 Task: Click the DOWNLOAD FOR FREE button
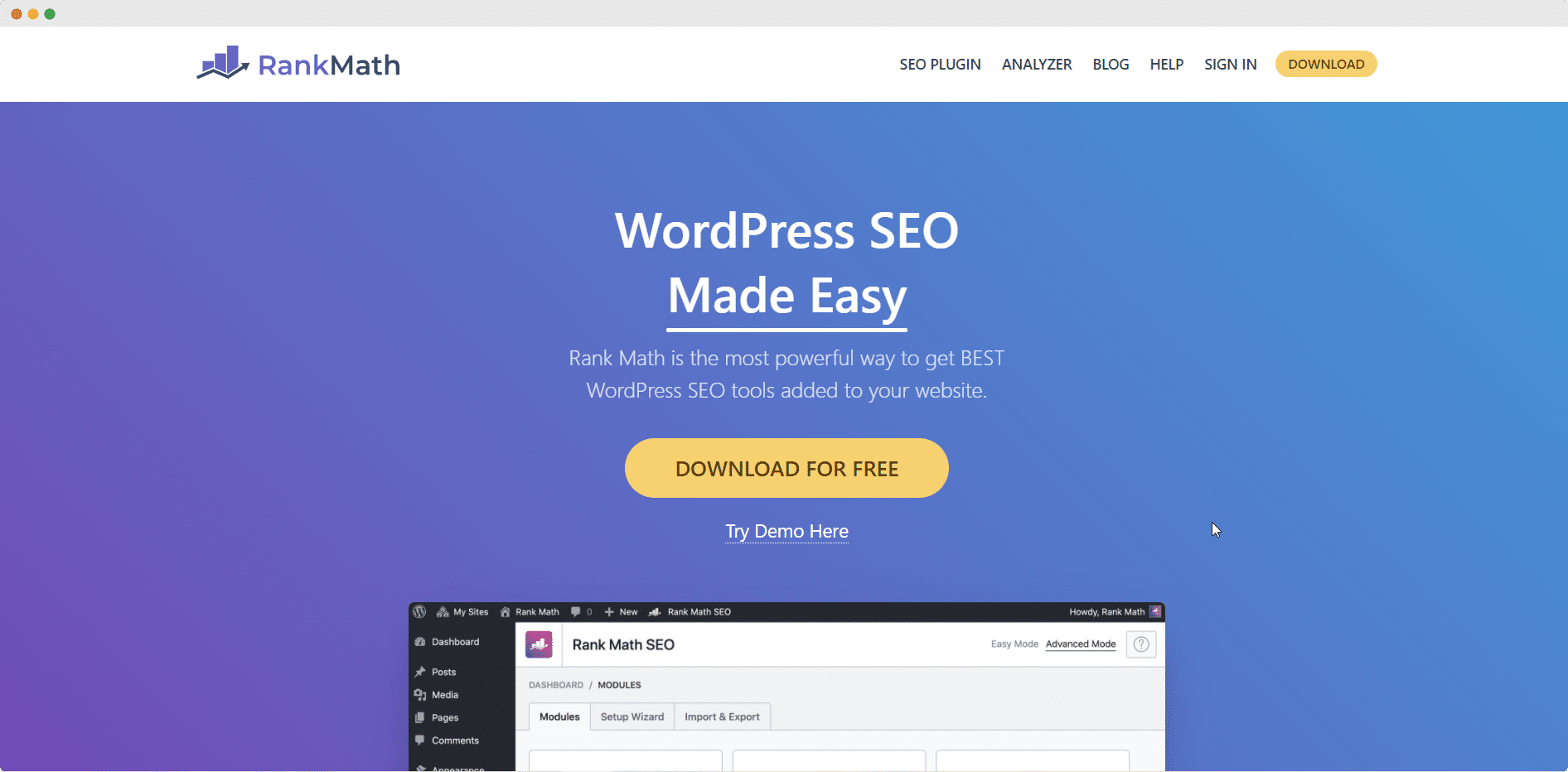(786, 468)
